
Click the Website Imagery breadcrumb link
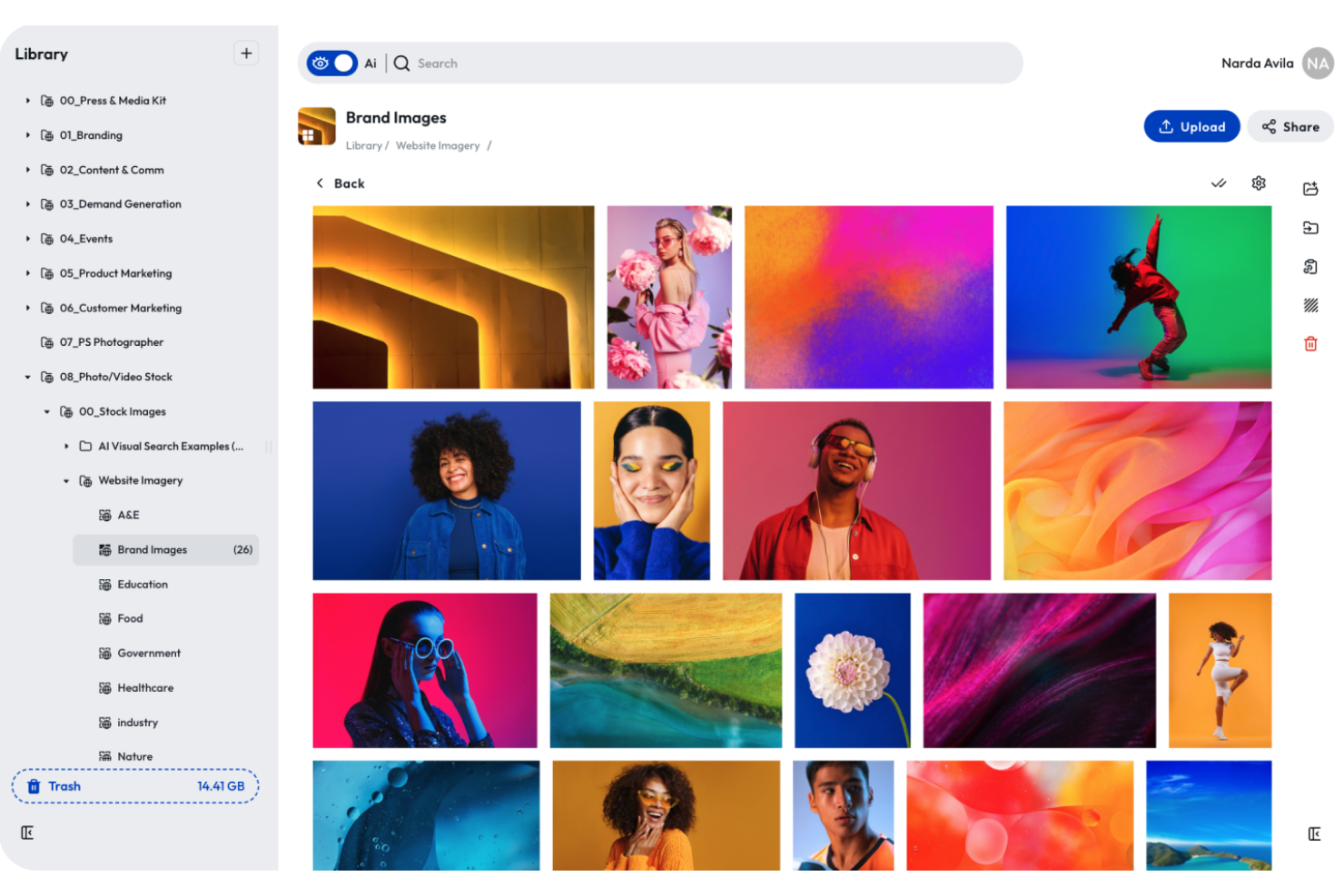click(438, 146)
